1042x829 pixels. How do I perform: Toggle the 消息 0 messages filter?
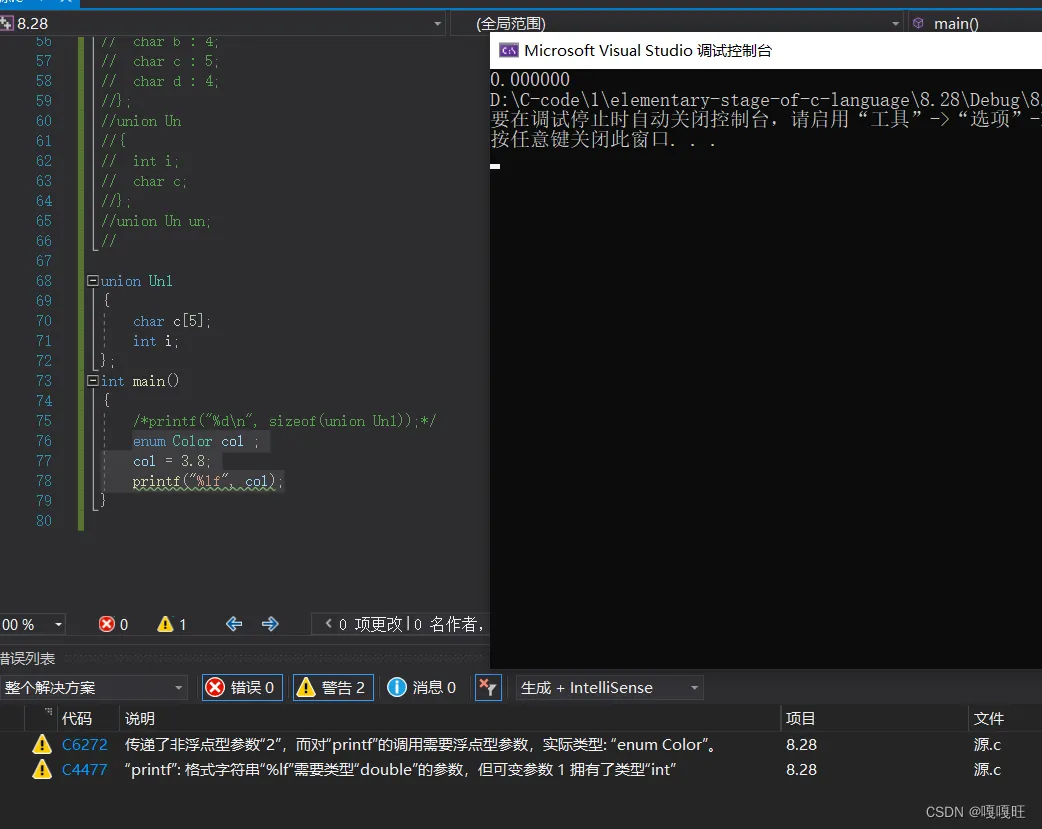pos(423,687)
